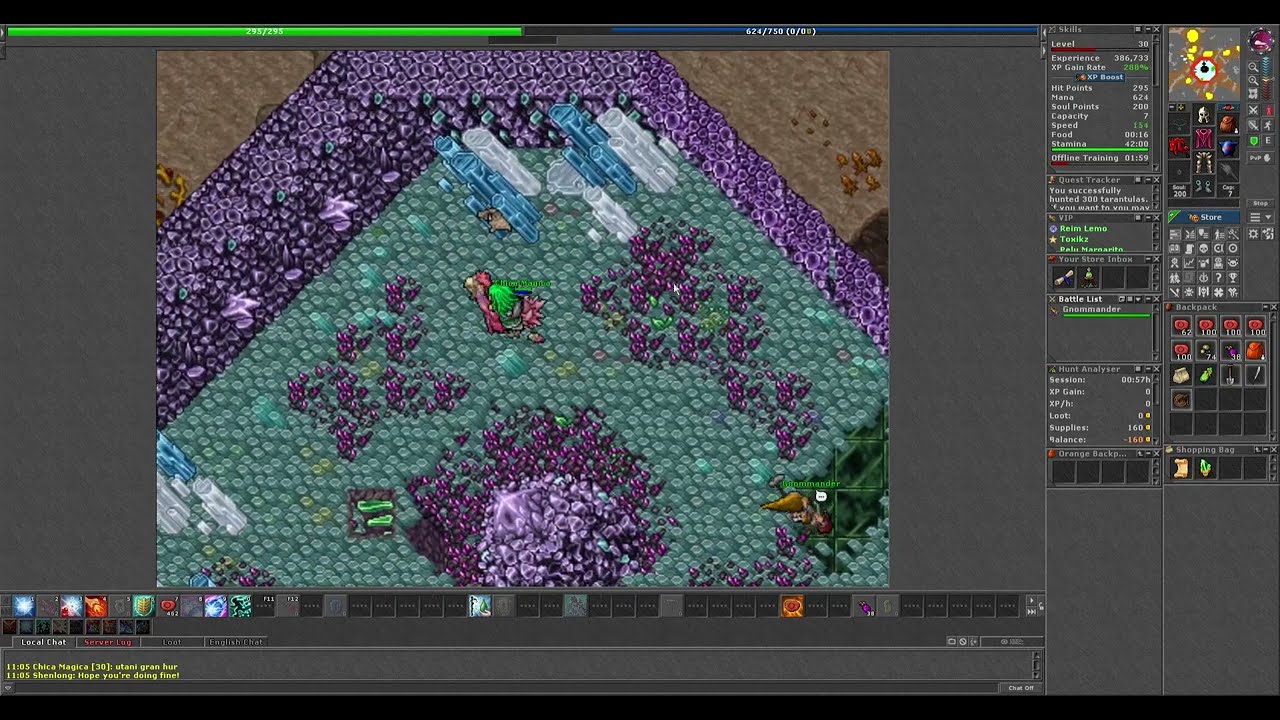Select the magenta armor equipment slot
Viewport: 1280px width, 720px height.
[x=1203, y=138]
